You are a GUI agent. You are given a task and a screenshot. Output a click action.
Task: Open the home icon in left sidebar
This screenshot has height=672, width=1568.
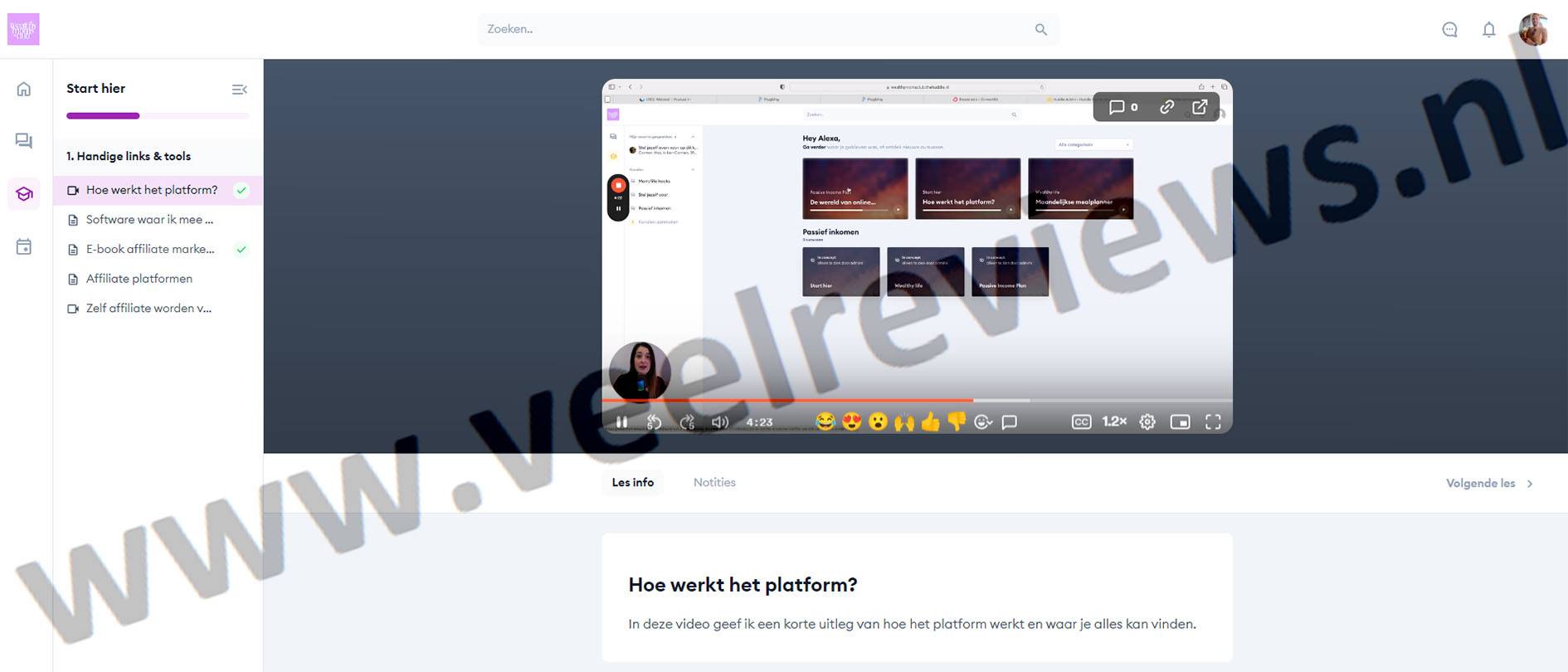click(x=24, y=89)
